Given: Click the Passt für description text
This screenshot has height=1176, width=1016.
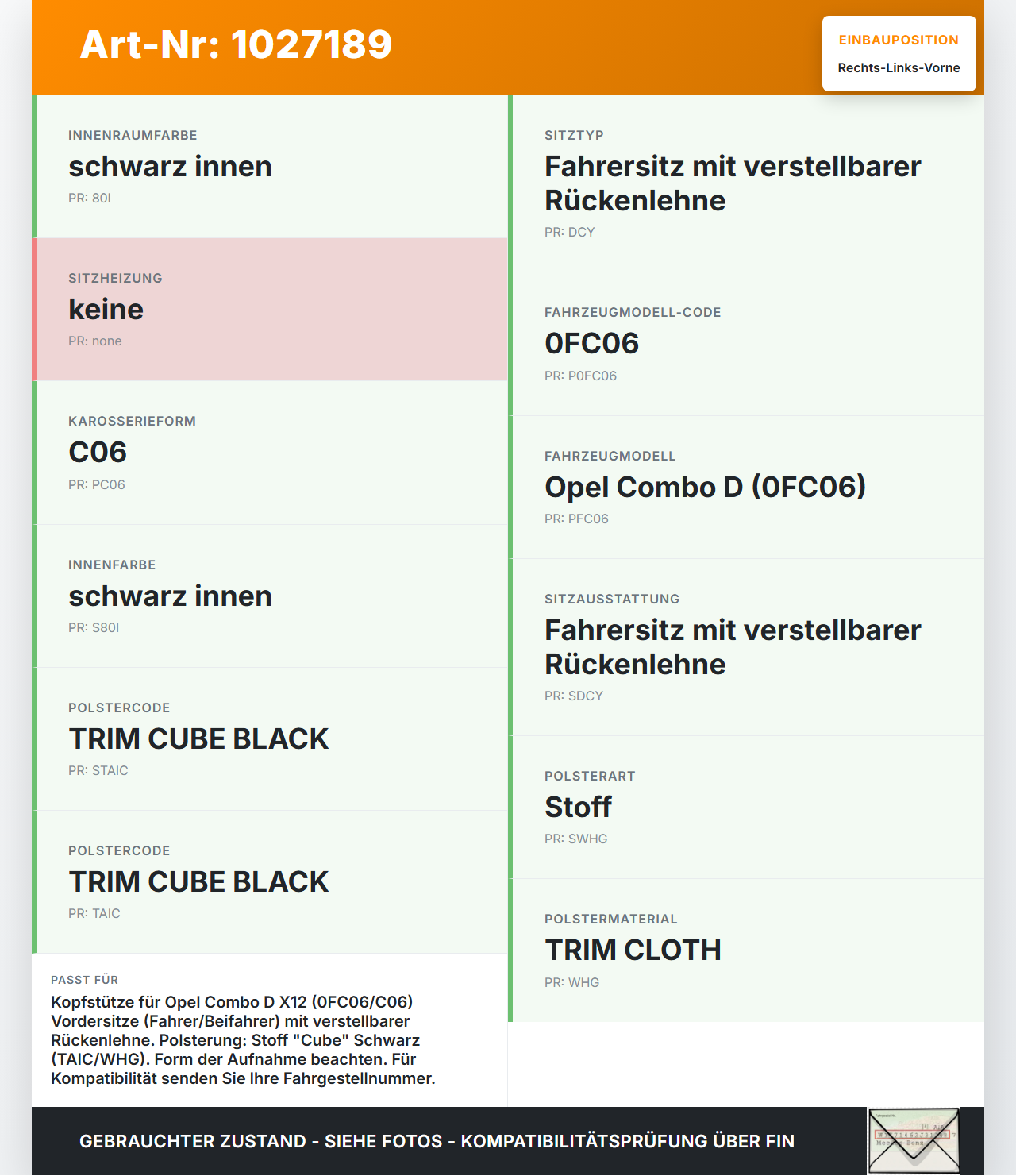Looking at the screenshot, I should point(244,1040).
